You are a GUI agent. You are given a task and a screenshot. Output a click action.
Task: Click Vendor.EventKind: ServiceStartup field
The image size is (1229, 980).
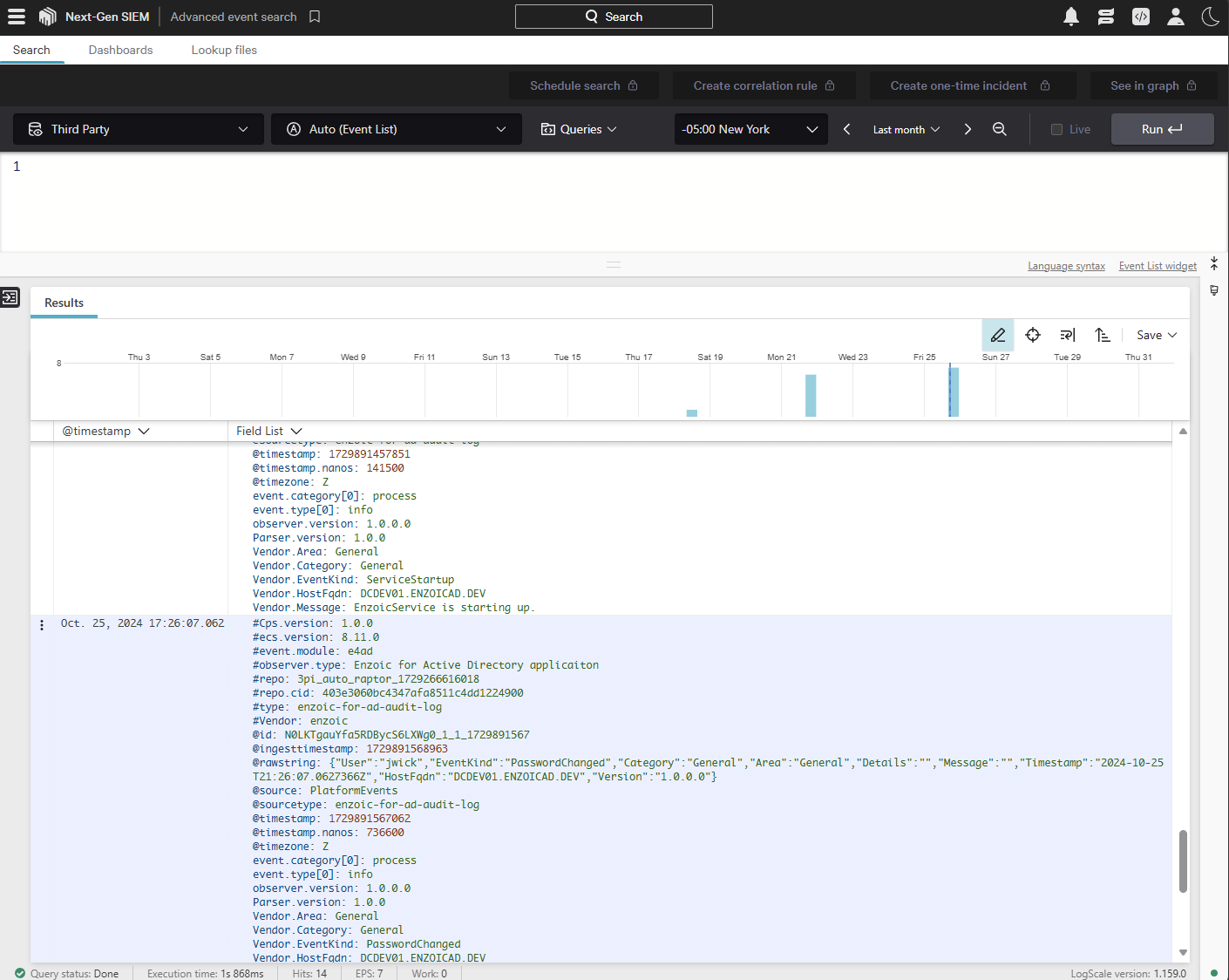[353, 580]
